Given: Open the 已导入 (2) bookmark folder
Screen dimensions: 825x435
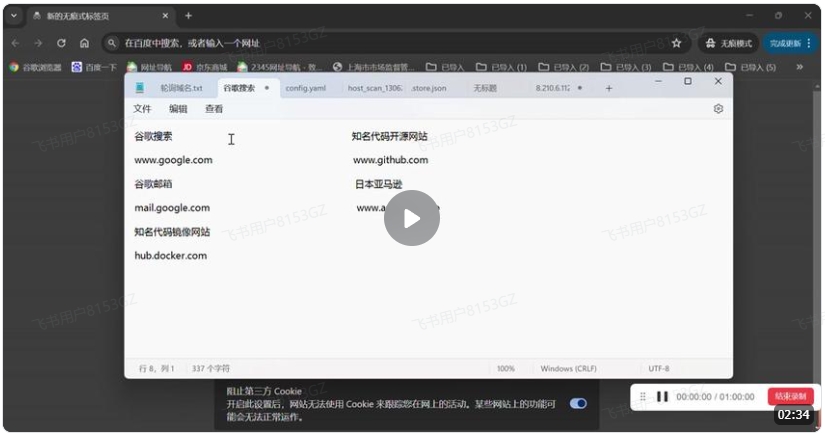Looking at the screenshot, I should 564,67.
